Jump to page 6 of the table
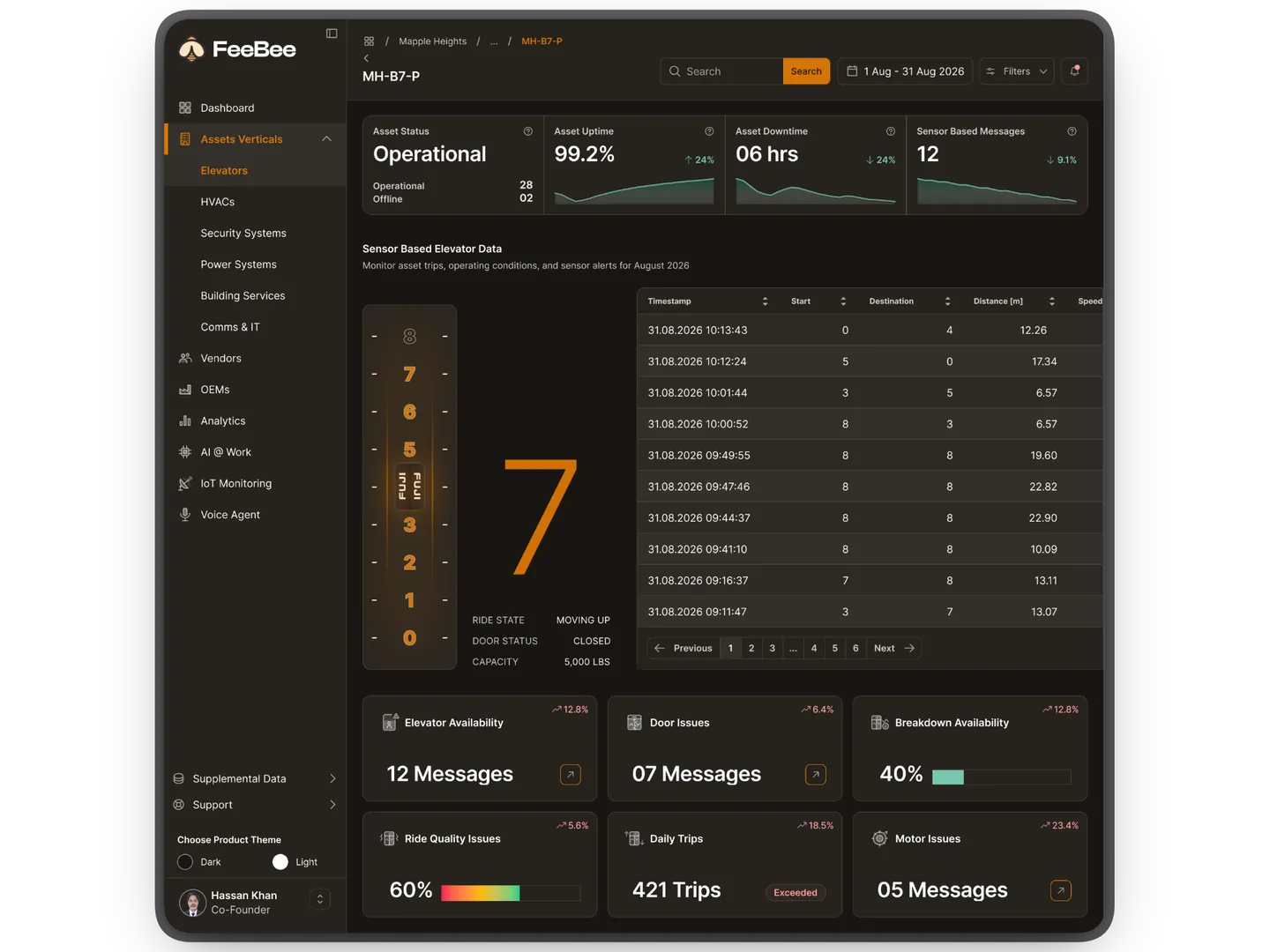Viewport: 1270px width, 952px height. point(855,648)
